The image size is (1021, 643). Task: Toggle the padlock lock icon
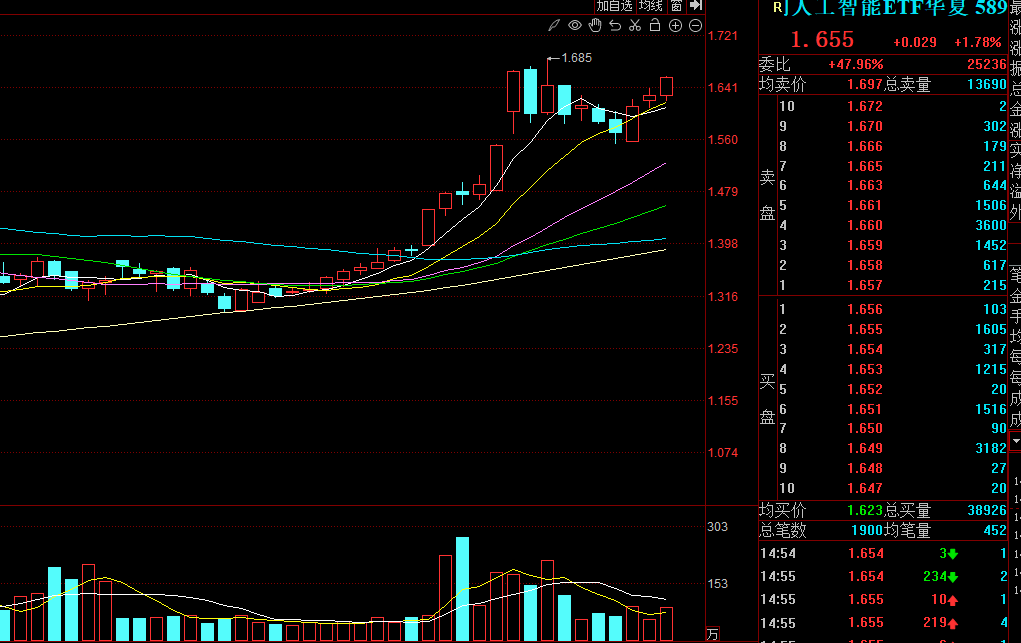pyautogui.click(x=655, y=25)
